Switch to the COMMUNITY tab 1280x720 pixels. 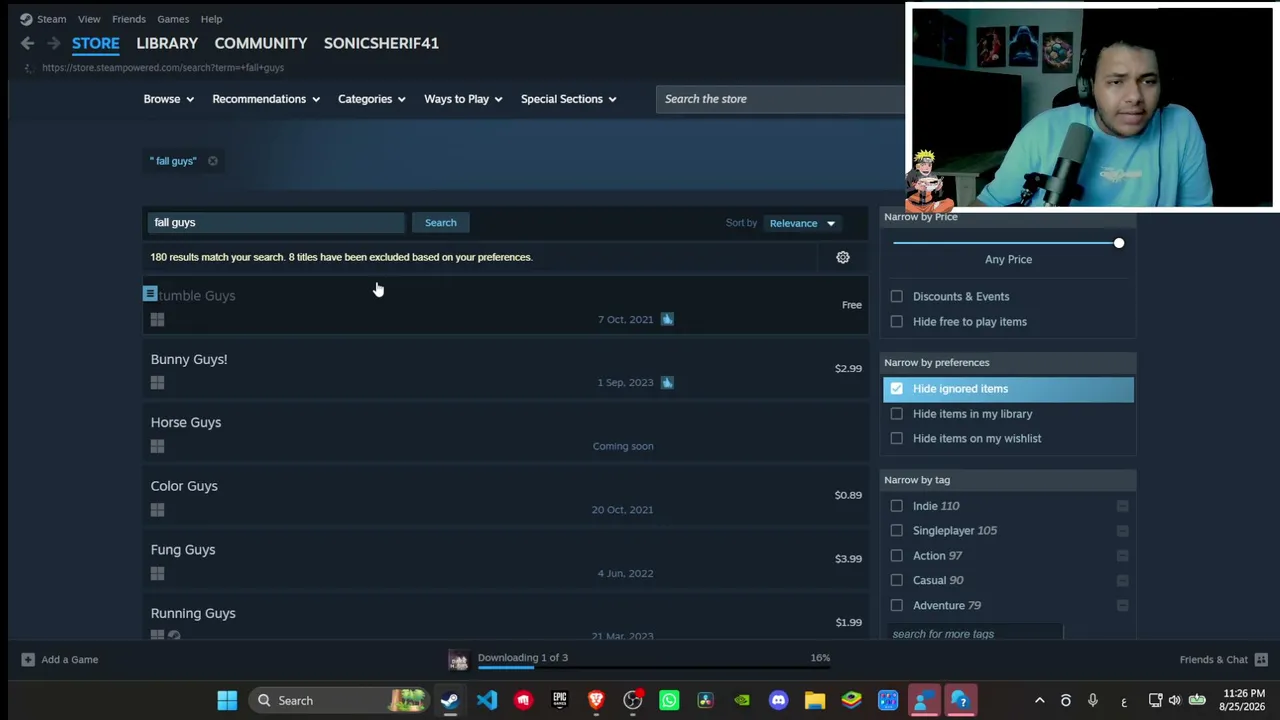click(x=260, y=43)
